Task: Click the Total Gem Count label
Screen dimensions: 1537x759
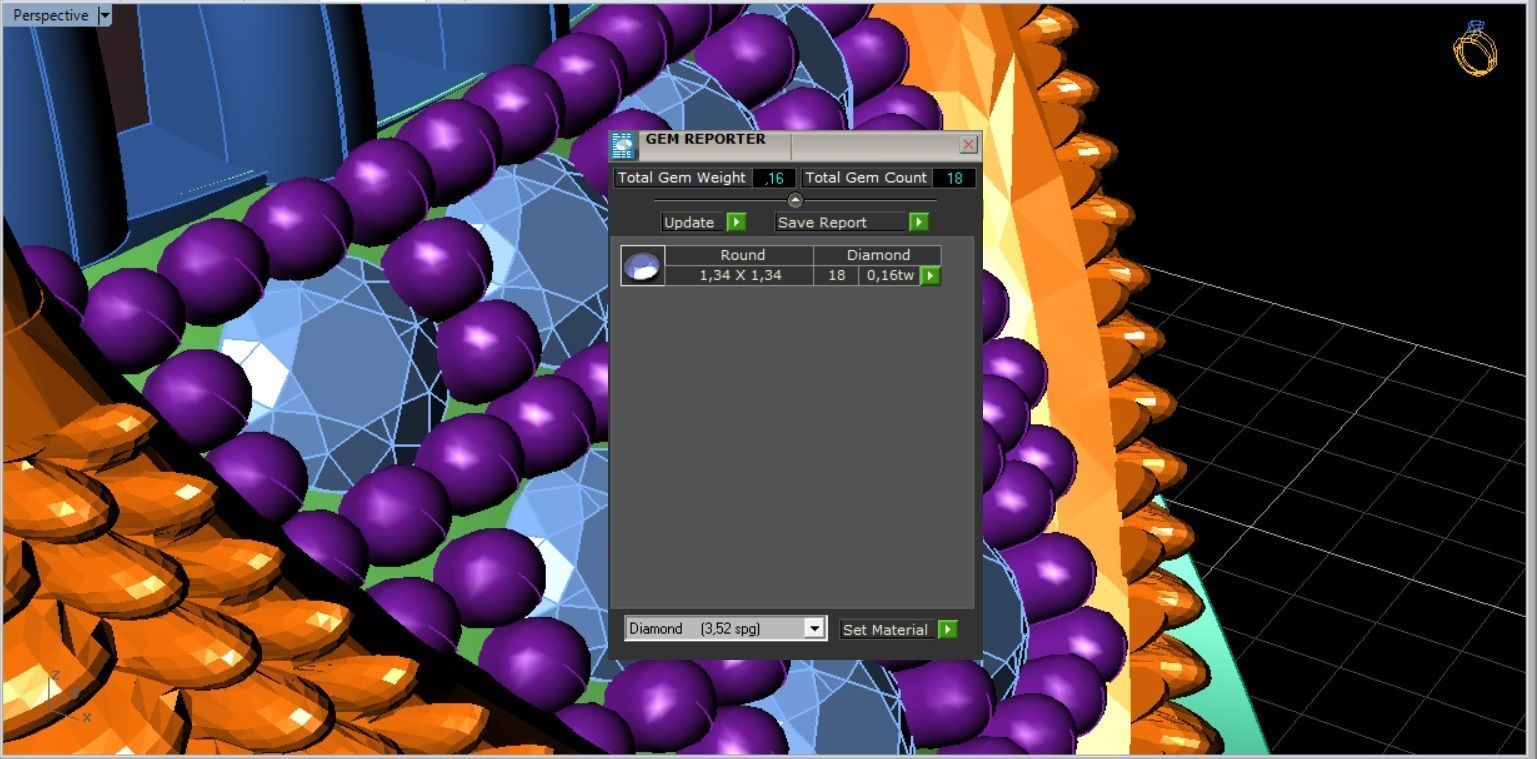Action: 866,178
